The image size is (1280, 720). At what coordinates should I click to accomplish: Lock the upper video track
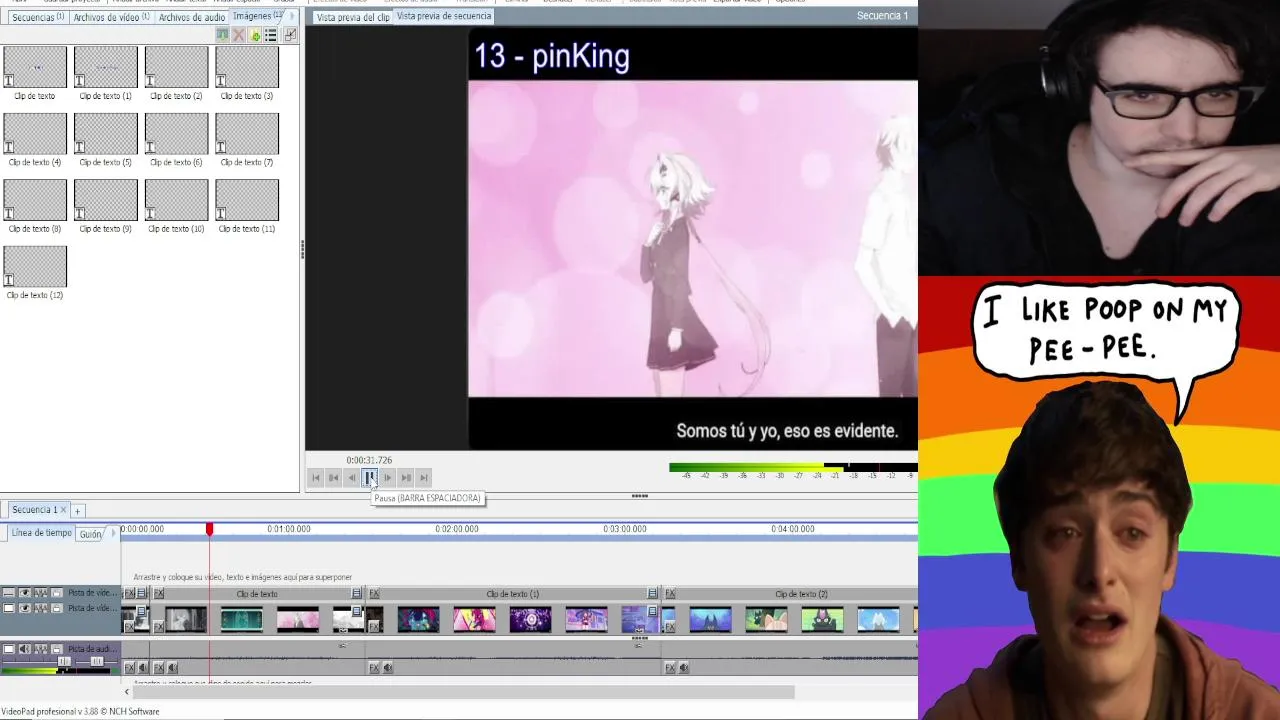57,593
